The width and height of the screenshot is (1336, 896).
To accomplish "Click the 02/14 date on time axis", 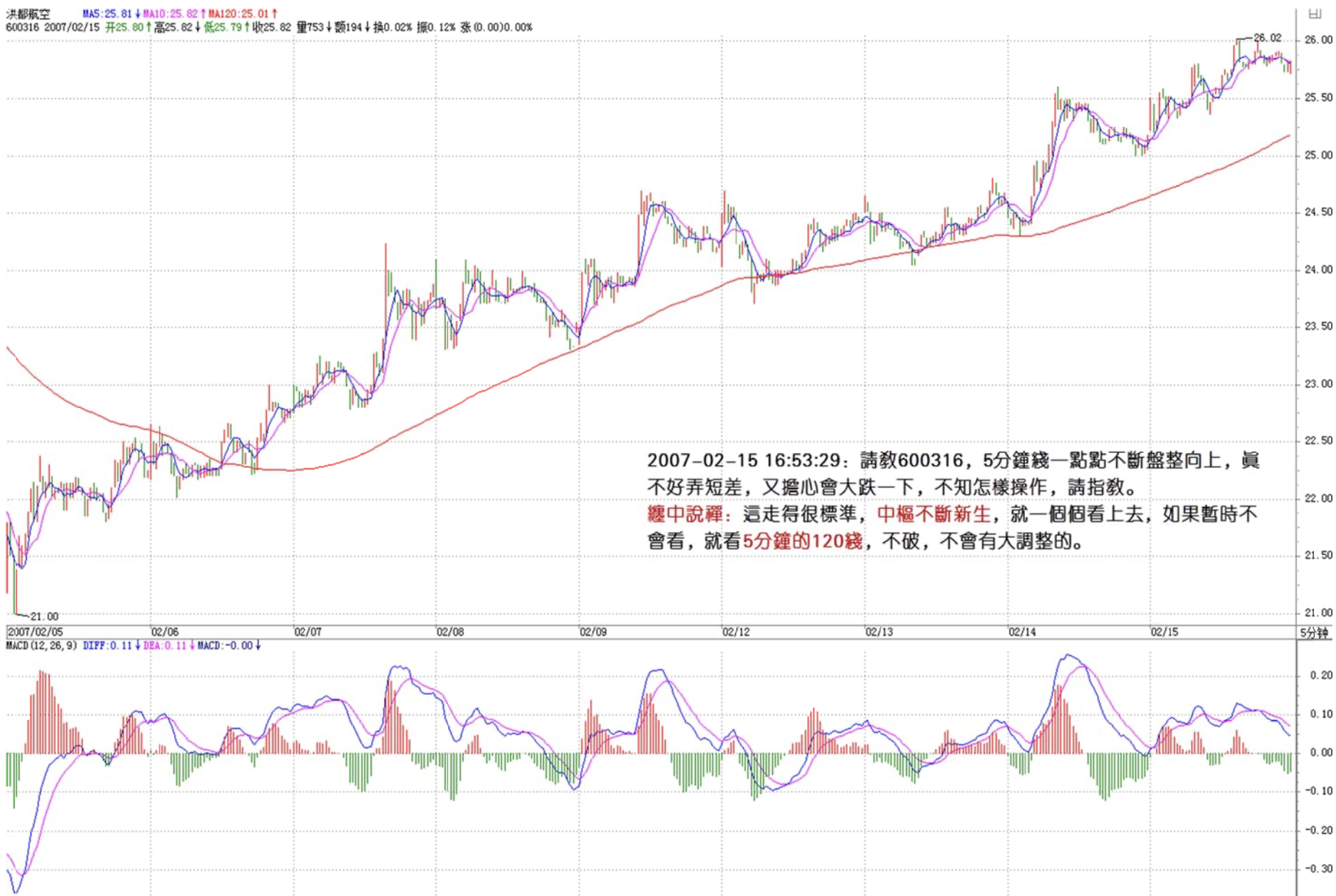I will point(1022,632).
